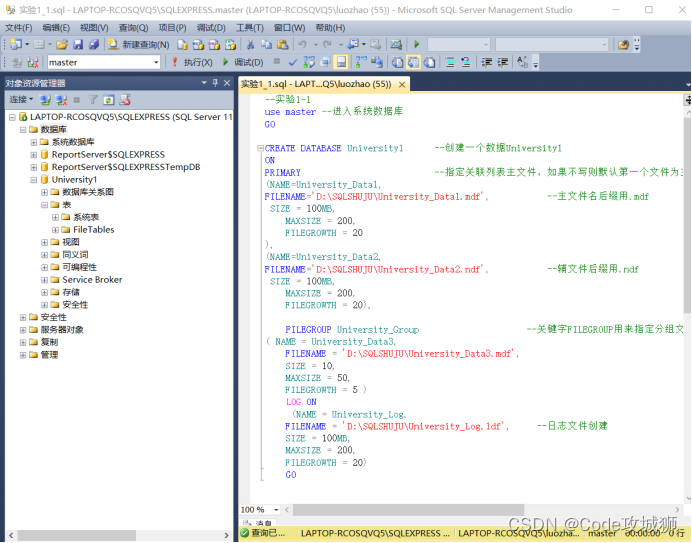Click the Copy icon in toolbar

(266, 45)
